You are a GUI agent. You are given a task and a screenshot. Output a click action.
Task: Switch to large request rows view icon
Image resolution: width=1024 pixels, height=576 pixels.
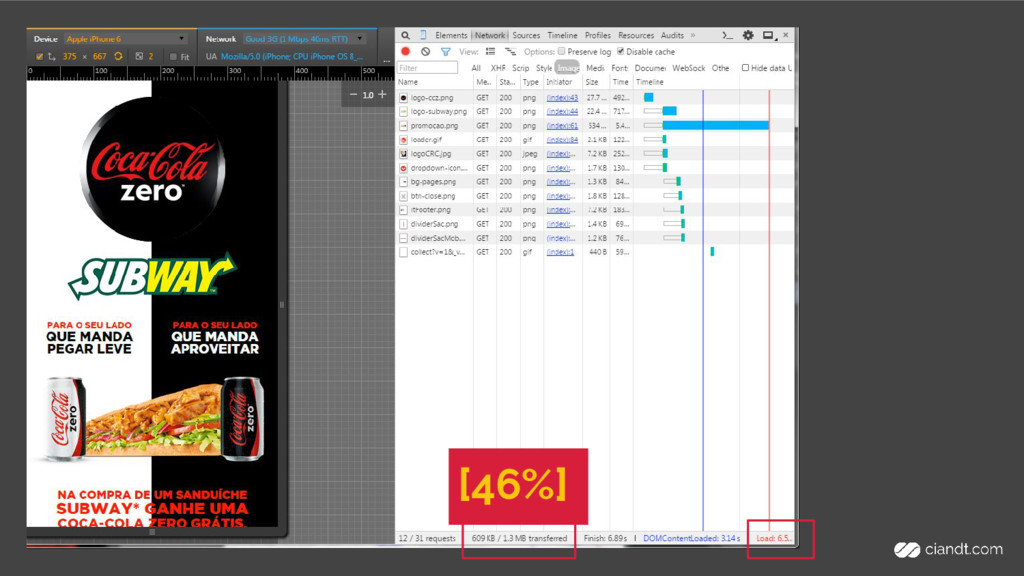click(490, 51)
